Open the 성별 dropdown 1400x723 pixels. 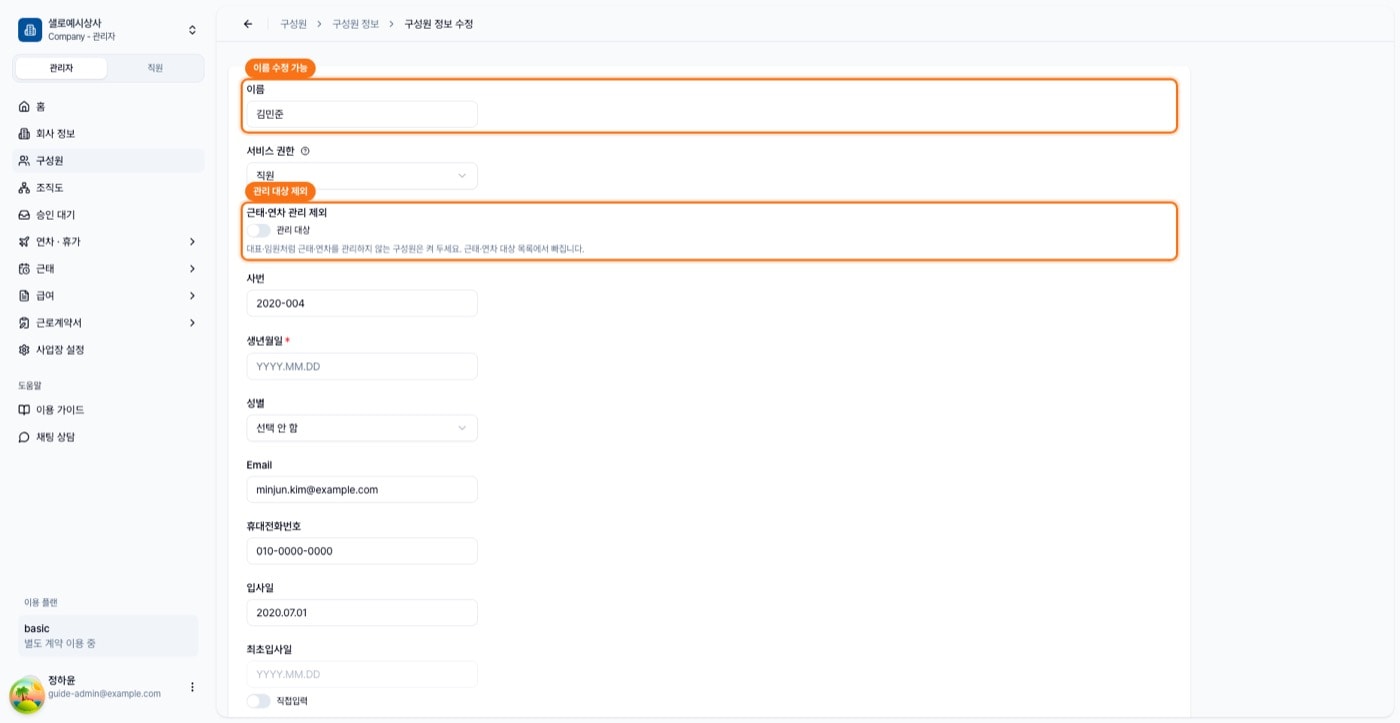click(362, 428)
